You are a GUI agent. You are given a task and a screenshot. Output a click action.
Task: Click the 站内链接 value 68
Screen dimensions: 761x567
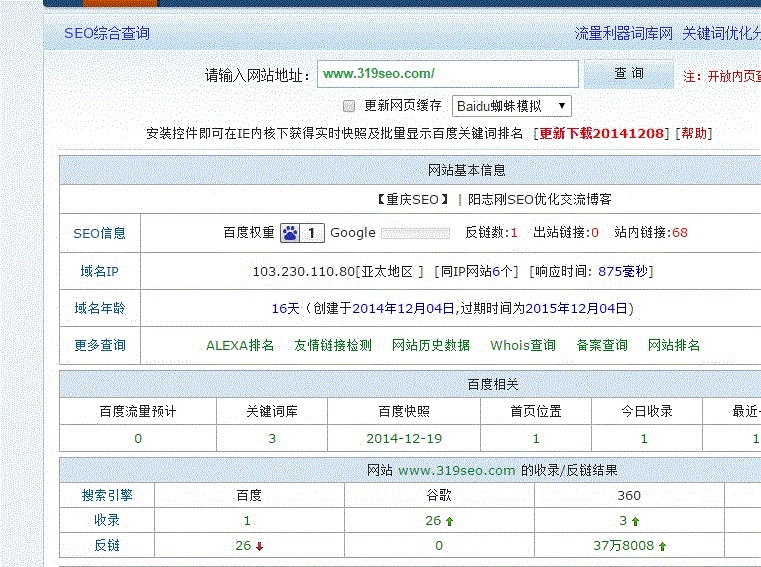[x=680, y=233]
